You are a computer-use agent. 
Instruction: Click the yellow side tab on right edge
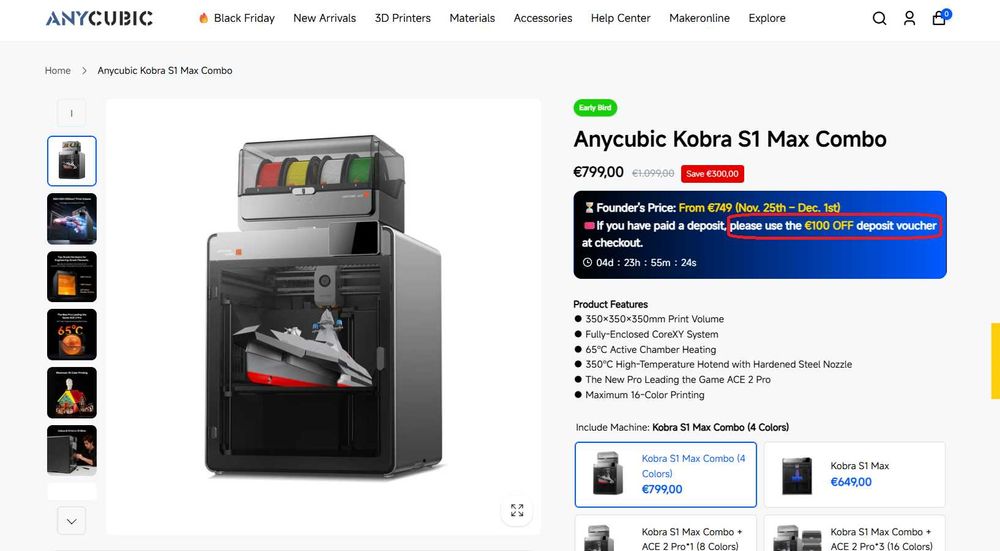[996, 361]
